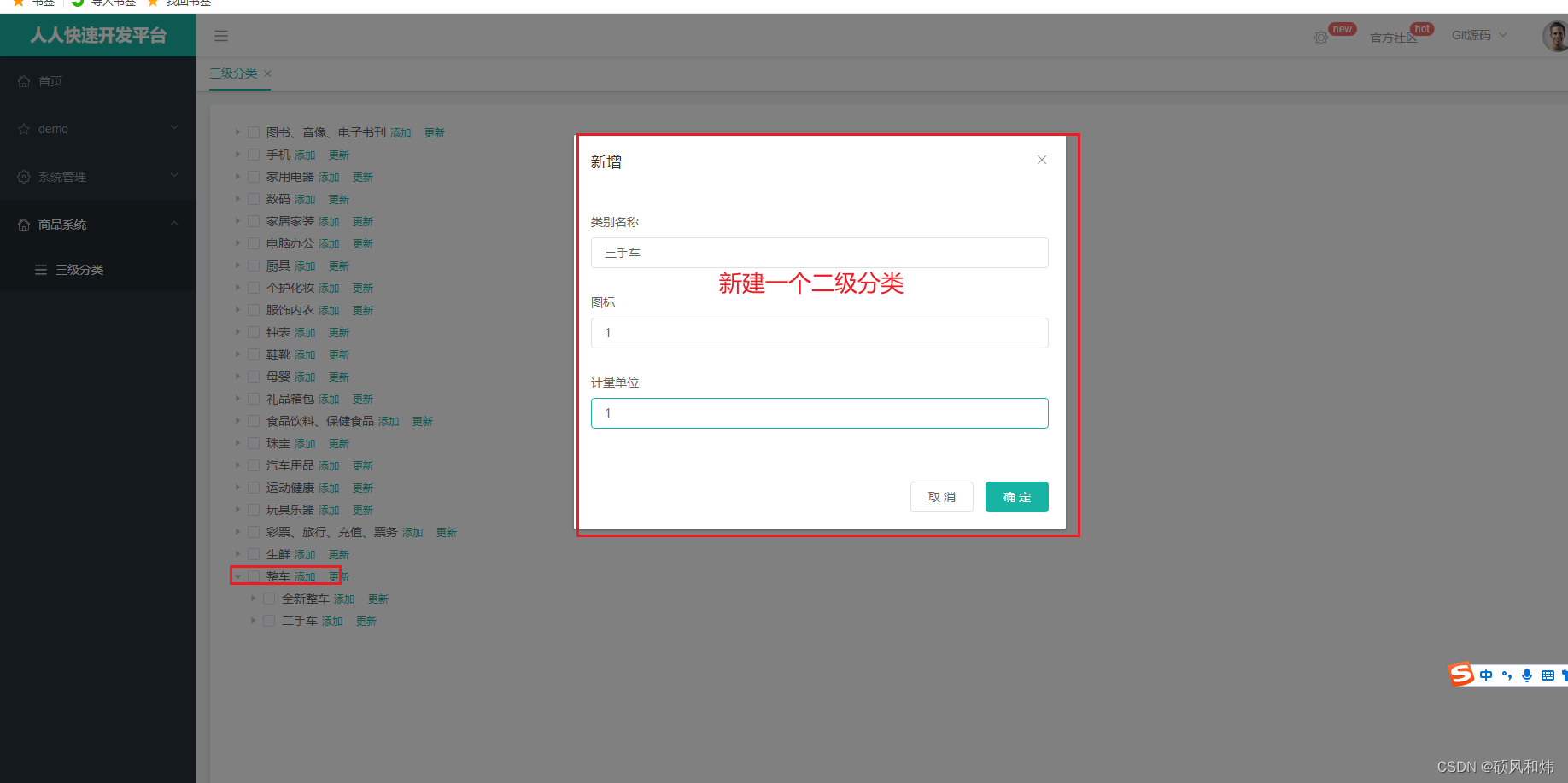Viewport: 1568px width, 783px height.
Task: Click the 礼品箱包 tree row label
Action: (290, 399)
